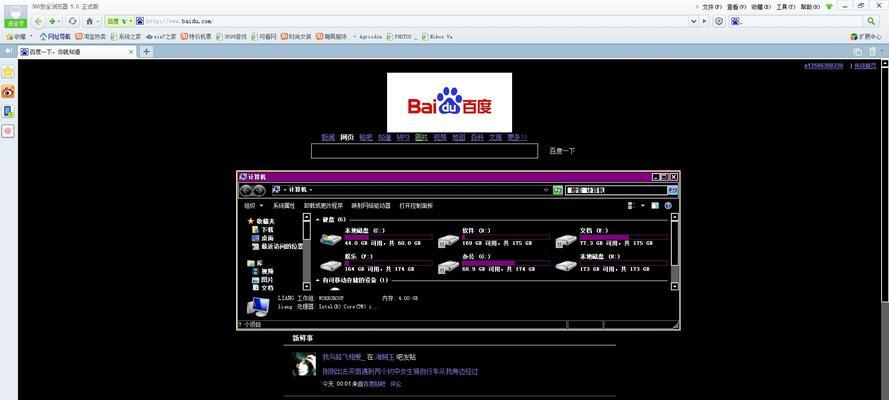
Task: Click the user avatar login icon
Action: click(x=15, y=15)
